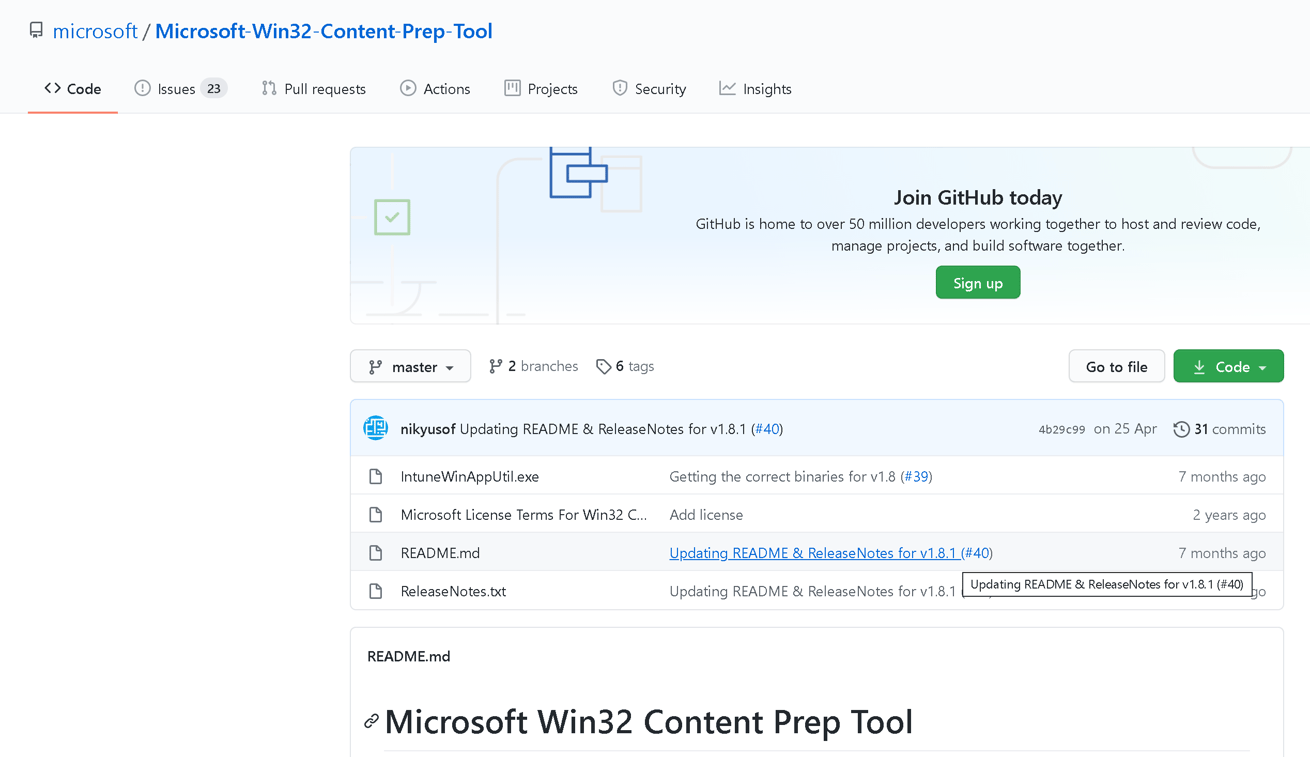The height and width of the screenshot is (757, 1310).
Task: Click the file icon beside ReleaseNotes.txt
Action: point(376,591)
